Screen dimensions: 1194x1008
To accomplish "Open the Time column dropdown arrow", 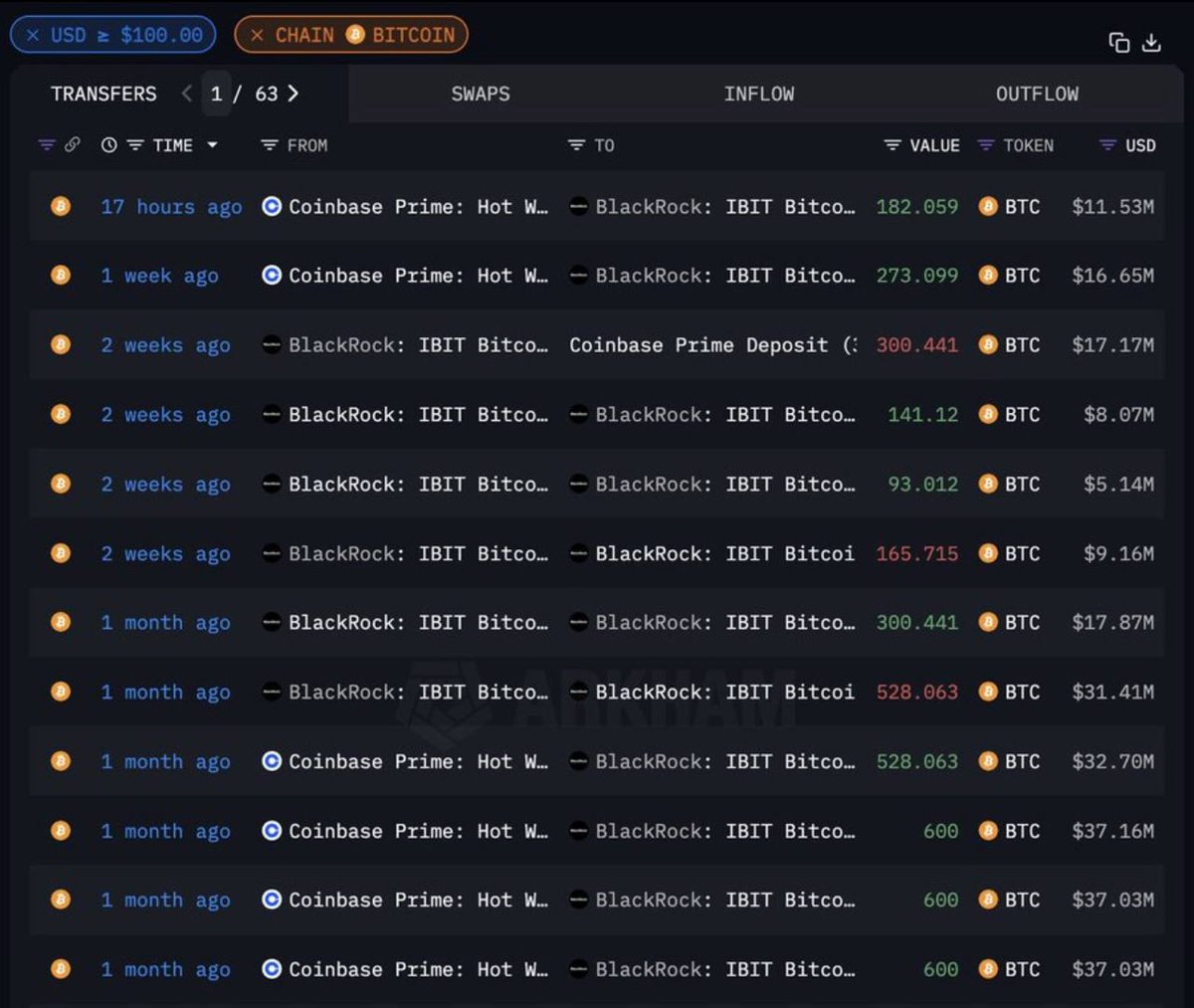I will tap(212, 145).
